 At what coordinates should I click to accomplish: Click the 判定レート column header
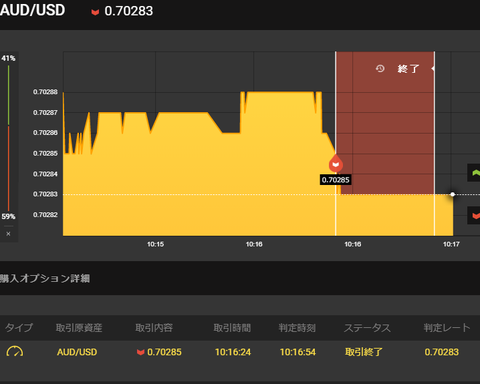point(447,328)
